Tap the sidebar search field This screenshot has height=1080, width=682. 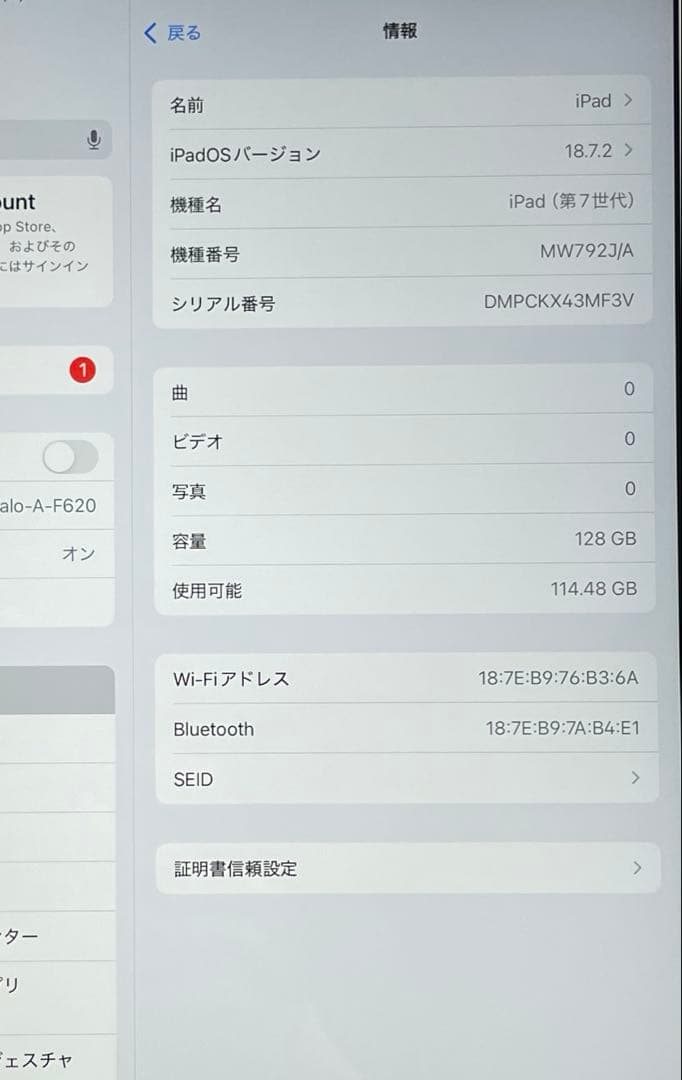pyautogui.click(x=55, y=140)
